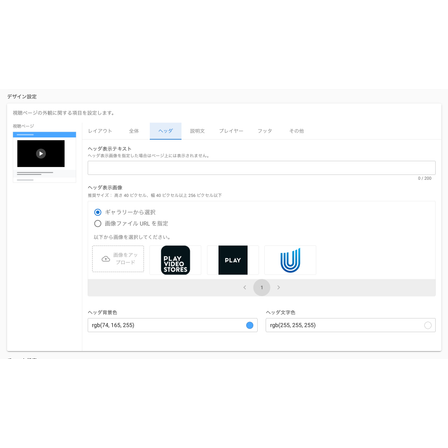Go to previous gallery page arrow
The height and width of the screenshot is (448, 448).
(x=245, y=287)
